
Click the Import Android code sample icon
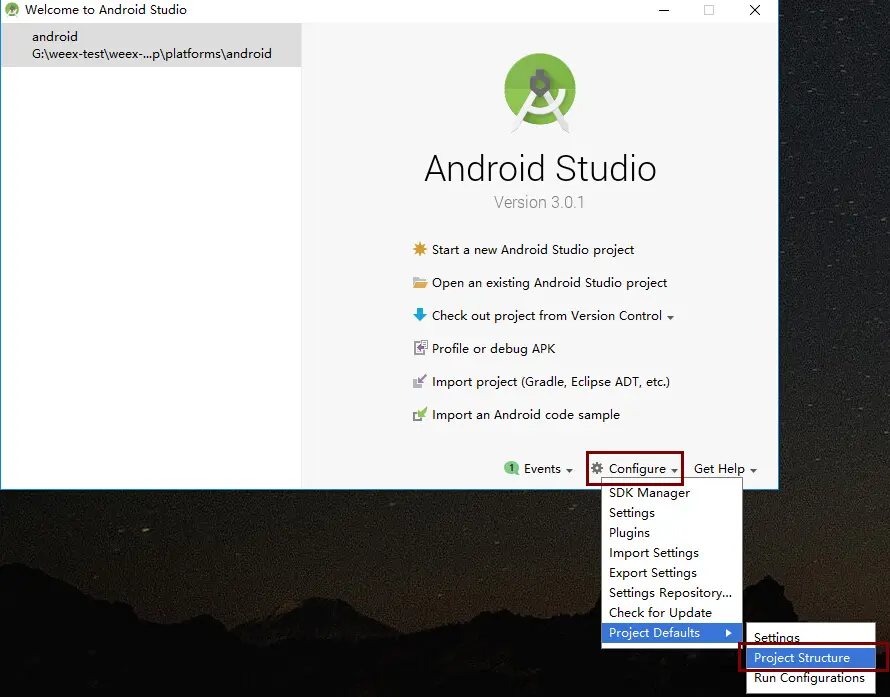[x=419, y=414]
